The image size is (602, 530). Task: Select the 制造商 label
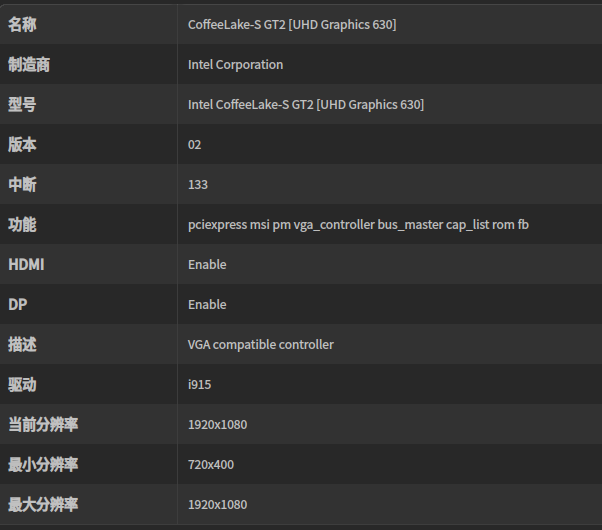click(29, 65)
